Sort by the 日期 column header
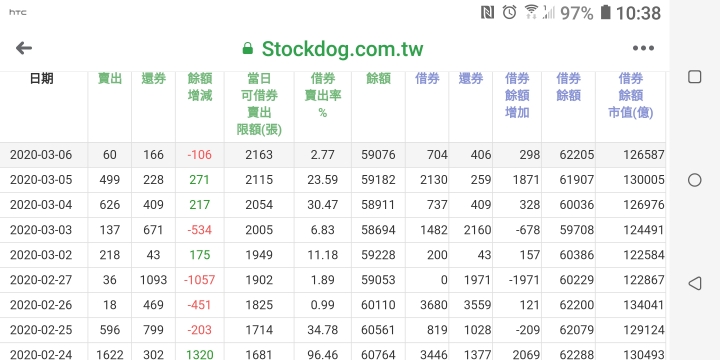 (41, 79)
